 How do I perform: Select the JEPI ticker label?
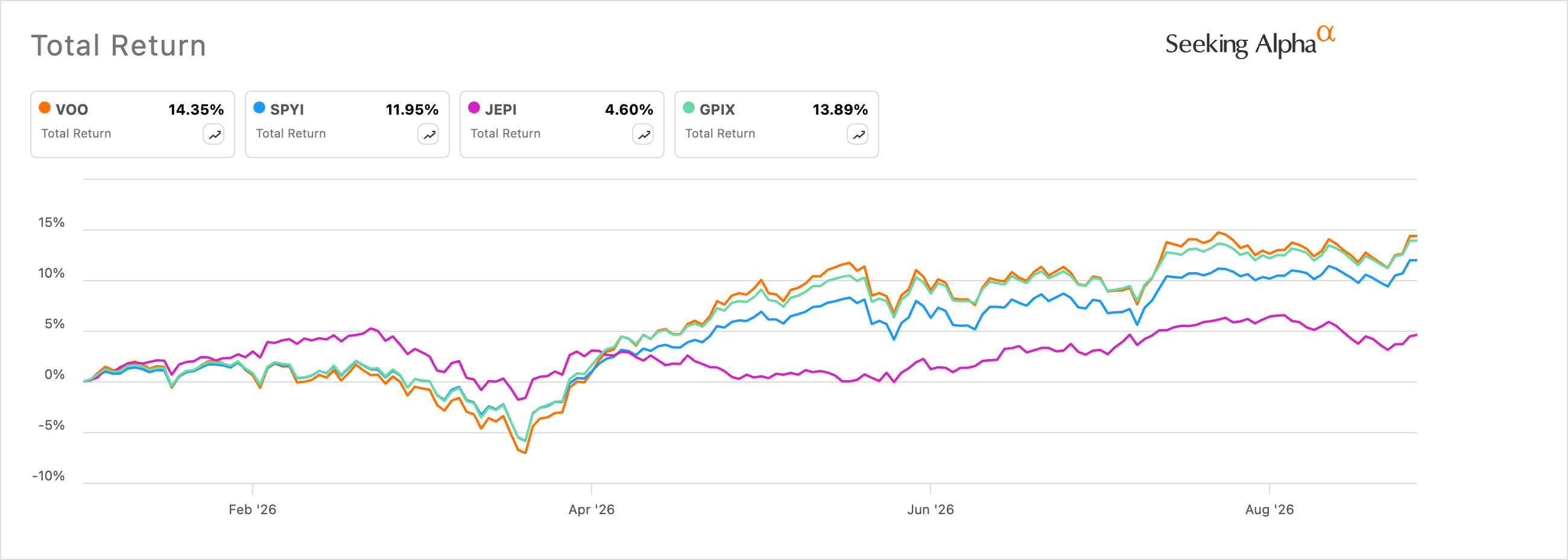tap(501, 110)
